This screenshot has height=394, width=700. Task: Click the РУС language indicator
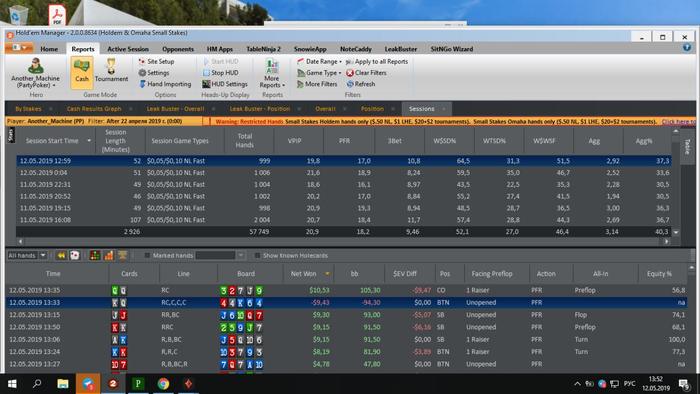point(629,384)
